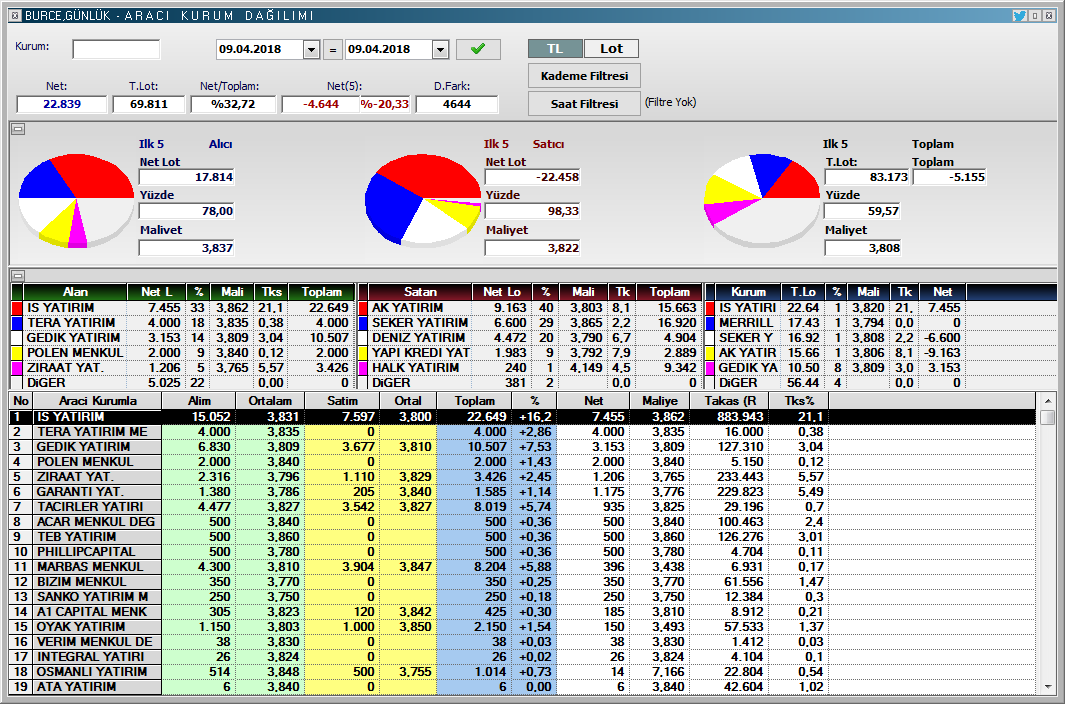Select OYAK YATIRIM row

click(x=523, y=626)
